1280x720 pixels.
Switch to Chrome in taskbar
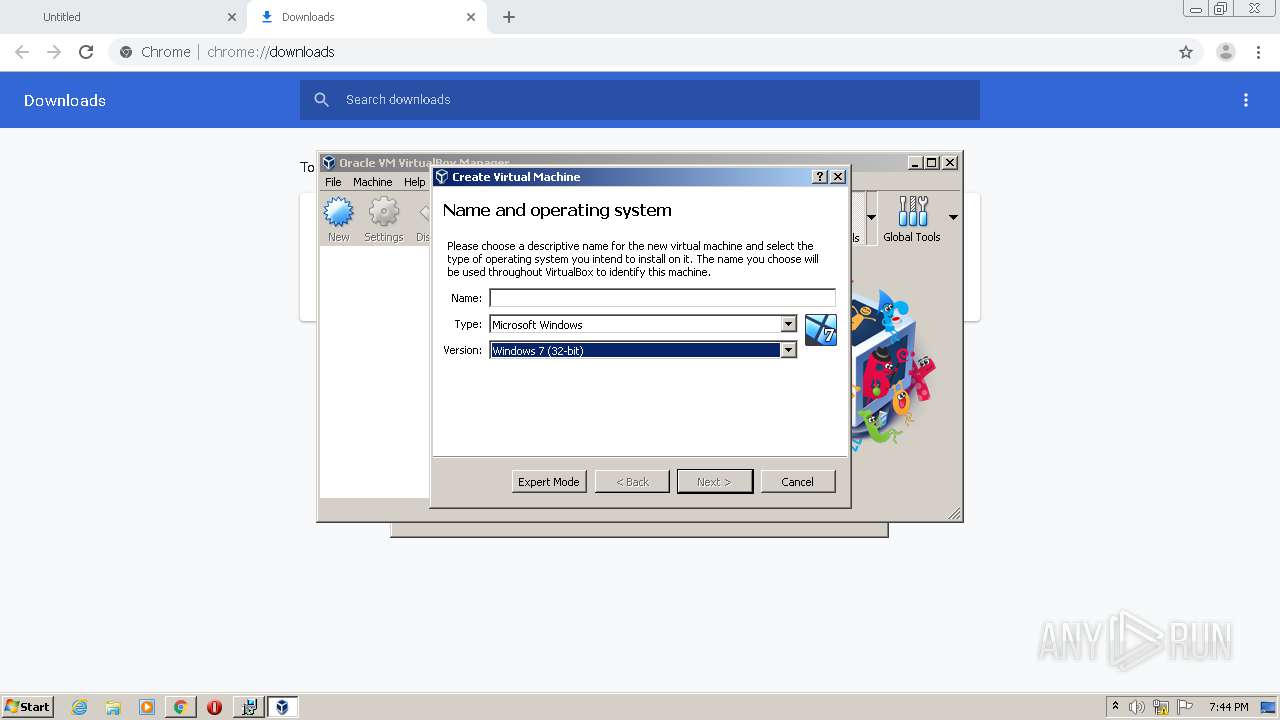pos(180,707)
